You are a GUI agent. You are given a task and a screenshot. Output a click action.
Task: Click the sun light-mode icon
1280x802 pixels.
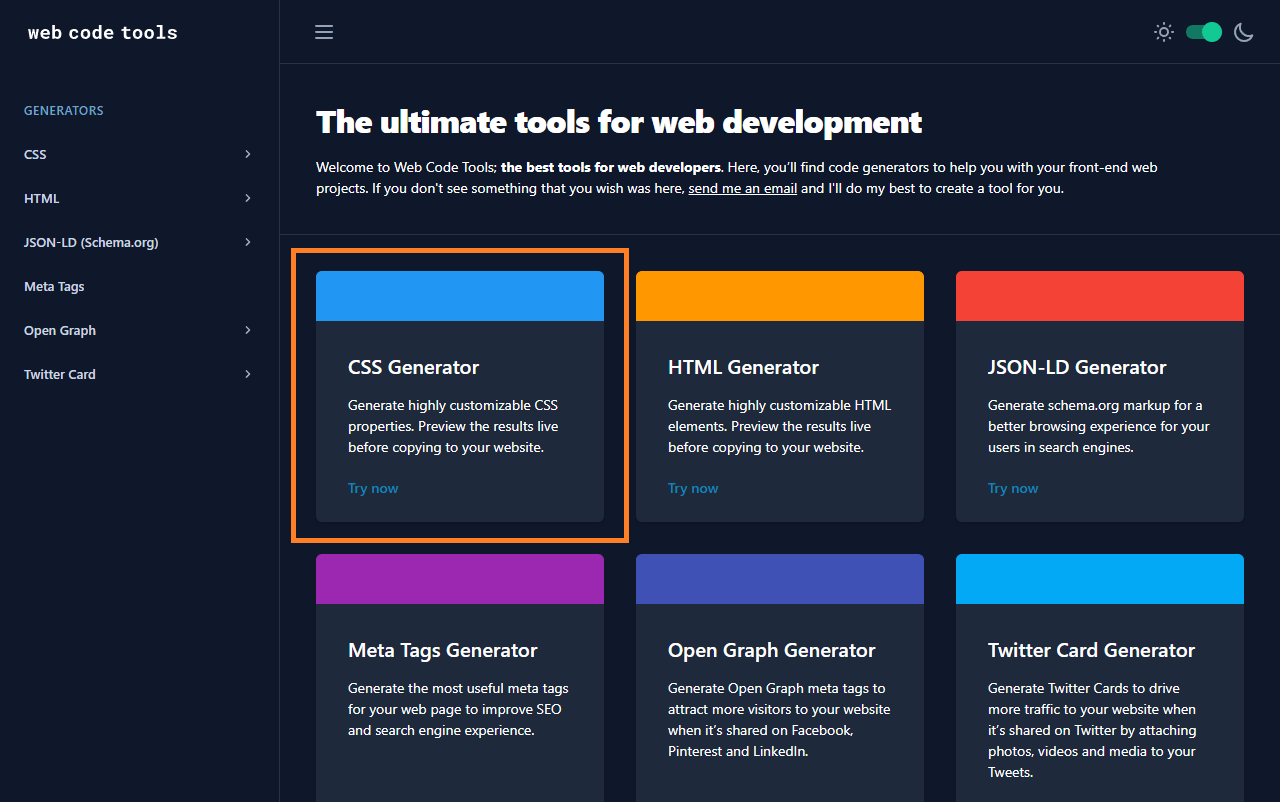point(1163,31)
